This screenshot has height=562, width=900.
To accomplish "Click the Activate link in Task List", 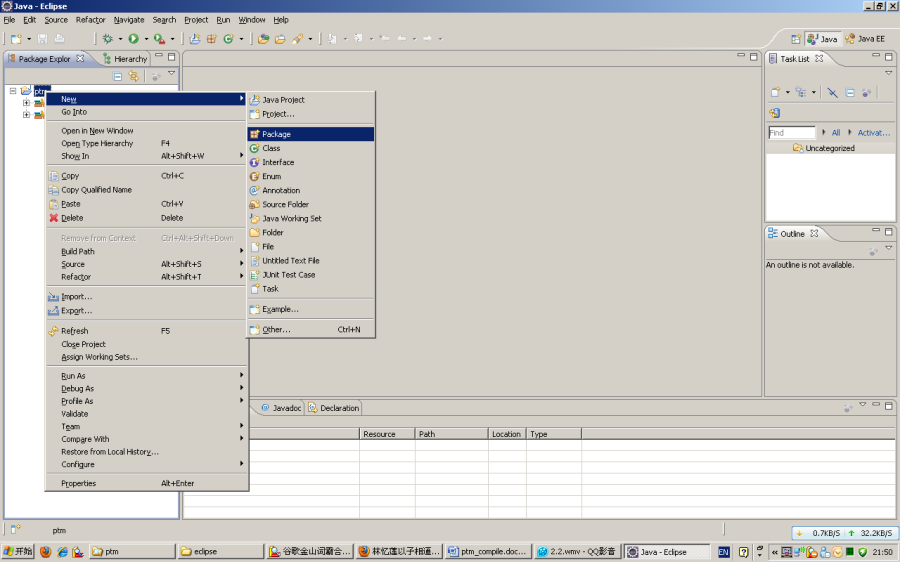I will (874, 133).
